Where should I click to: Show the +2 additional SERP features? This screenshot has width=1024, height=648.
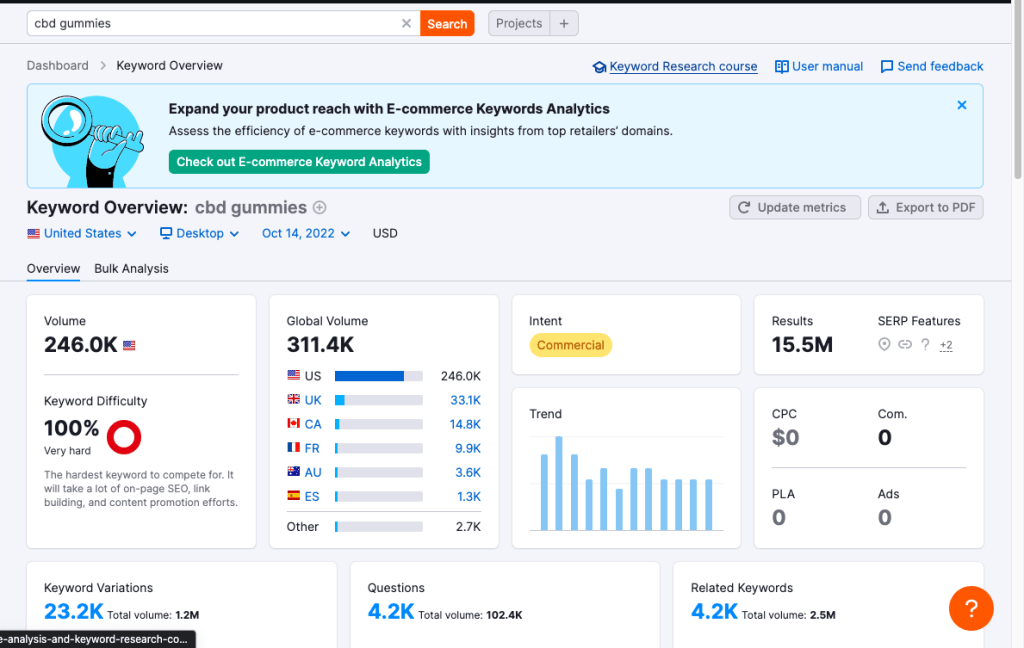pos(946,346)
